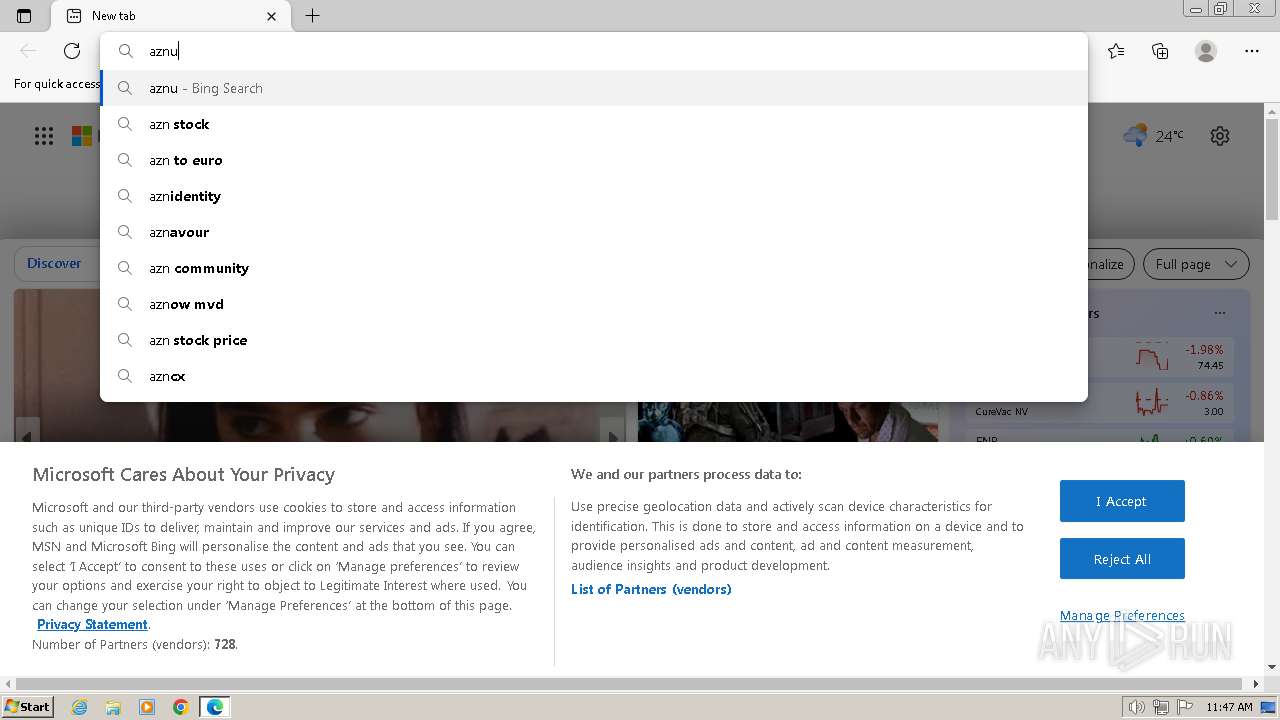Choose the 'aznex' suggestion
Image resolution: width=1280 pixels, height=720 pixels.
[x=594, y=376]
